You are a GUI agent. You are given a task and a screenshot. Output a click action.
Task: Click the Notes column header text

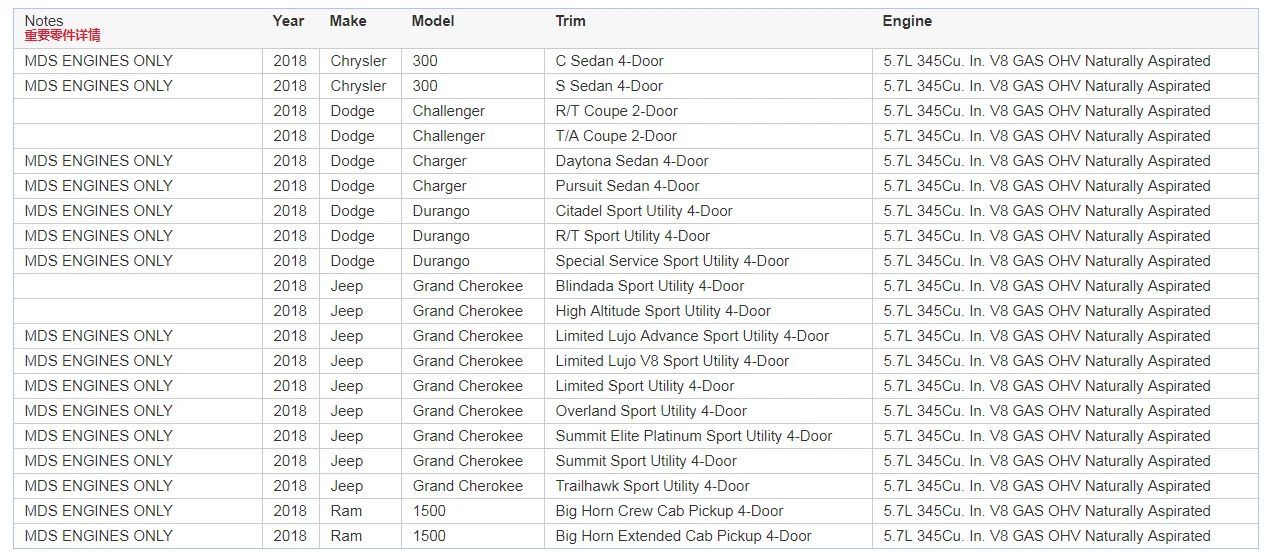click(44, 20)
